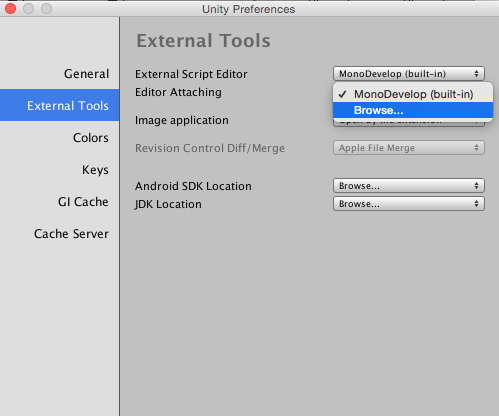Open the External Script Editor dropdown

pyautogui.click(x=409, y=74)
